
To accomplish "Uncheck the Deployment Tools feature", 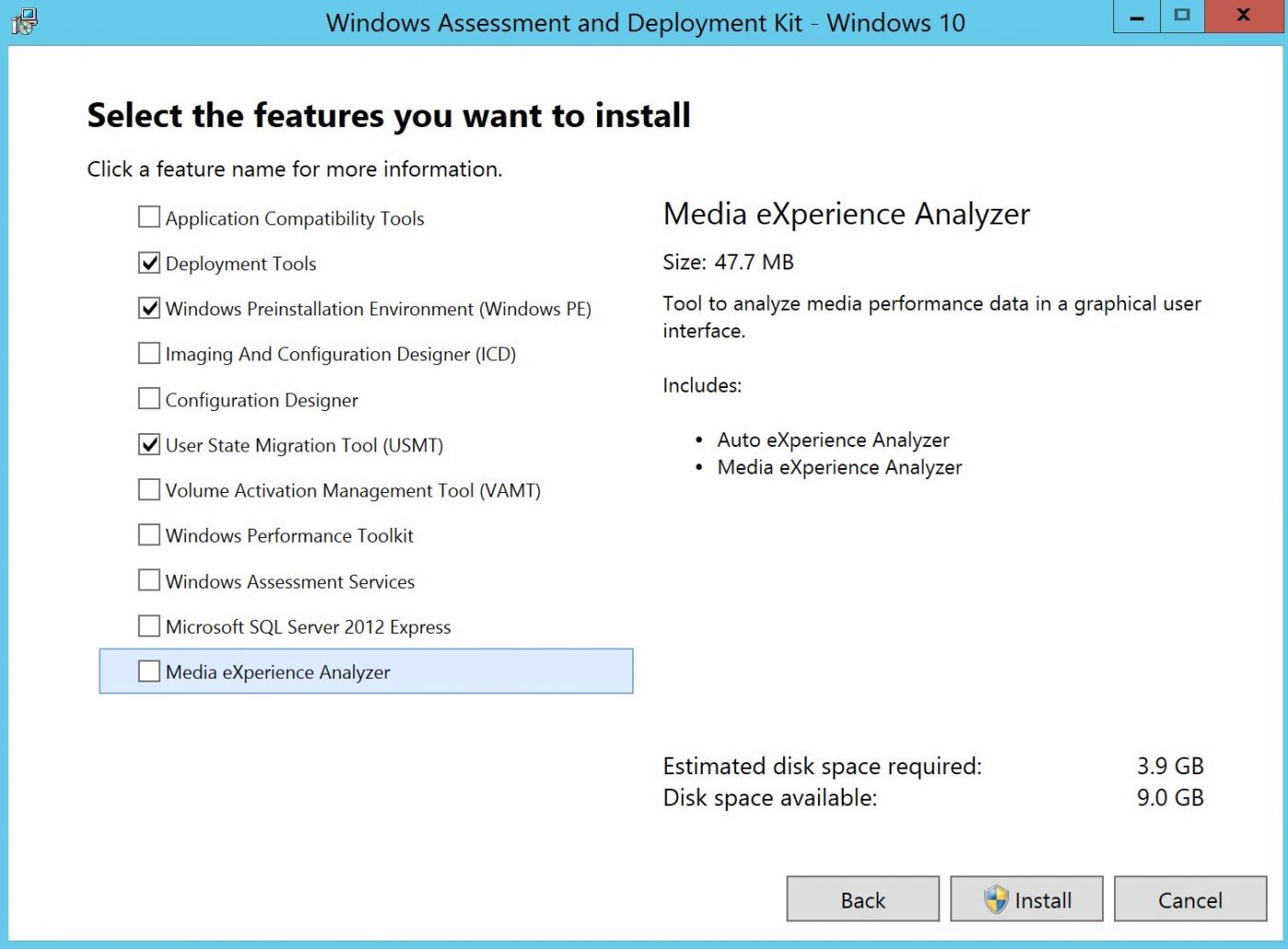I will [x=148, y=262].
